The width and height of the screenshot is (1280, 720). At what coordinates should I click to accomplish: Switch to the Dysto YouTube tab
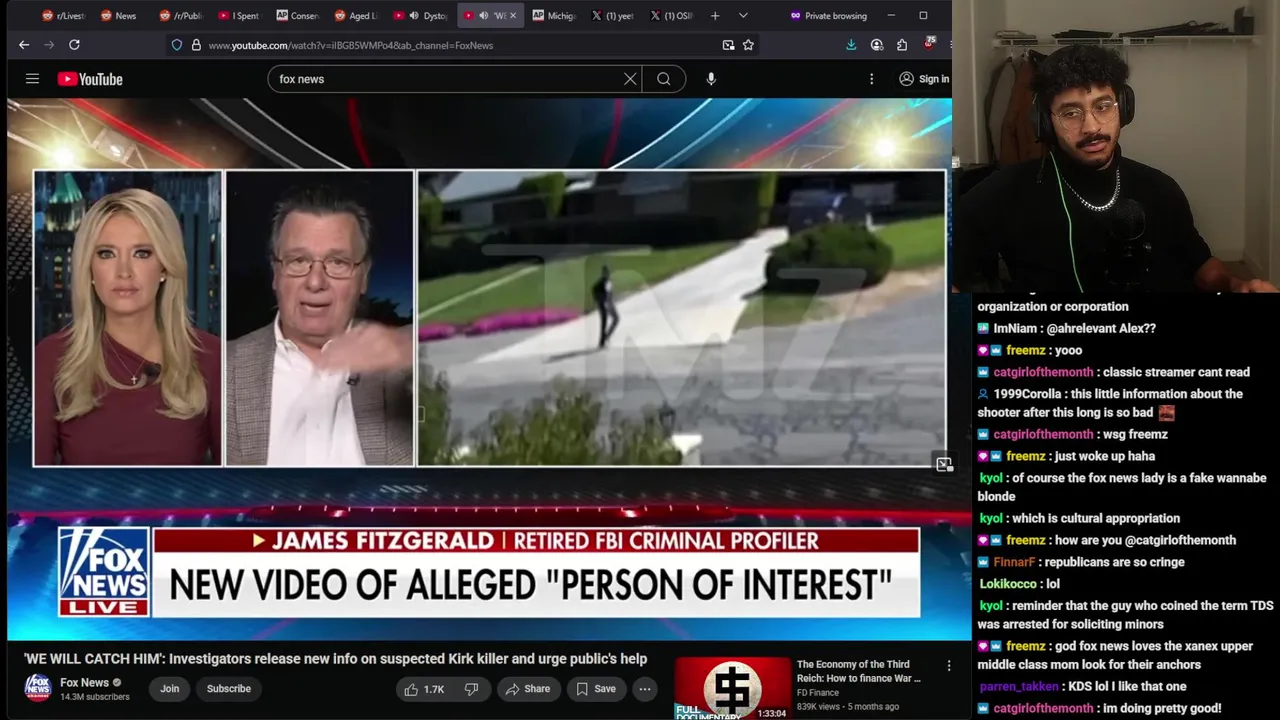[x=420, y=16]
